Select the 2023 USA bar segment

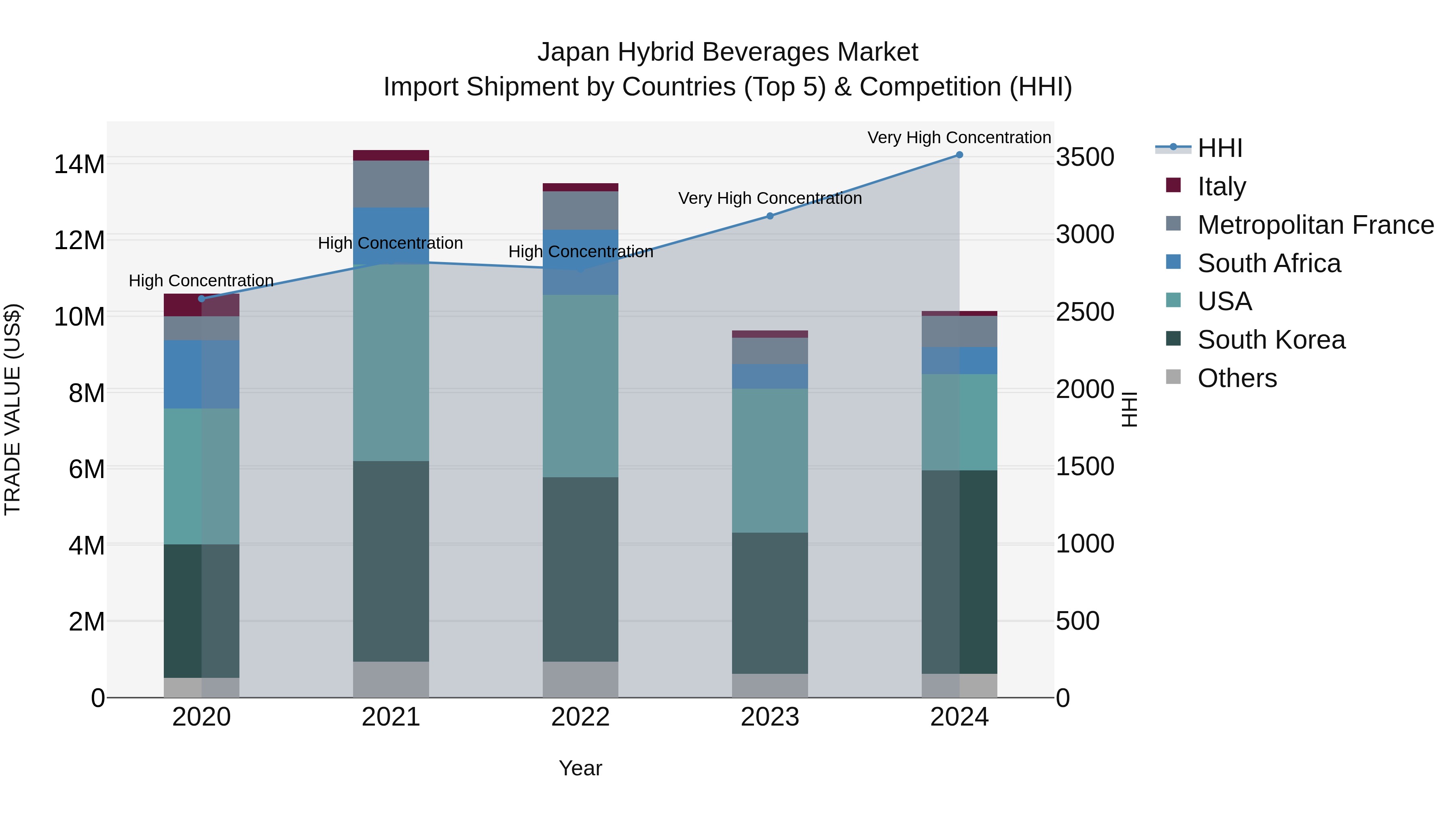coord(770,461)
